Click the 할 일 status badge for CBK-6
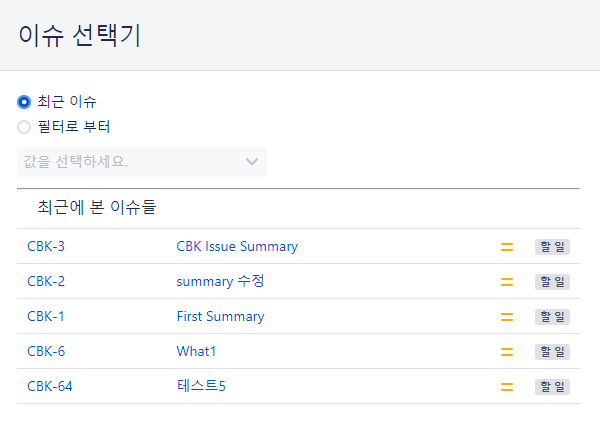The image size is (600, 422). point(552,352)
